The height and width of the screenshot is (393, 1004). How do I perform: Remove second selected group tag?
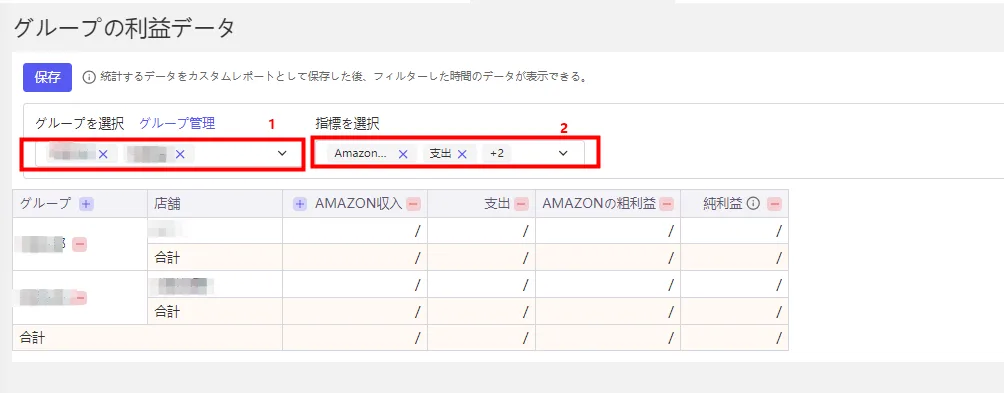(x=180, y=154)
